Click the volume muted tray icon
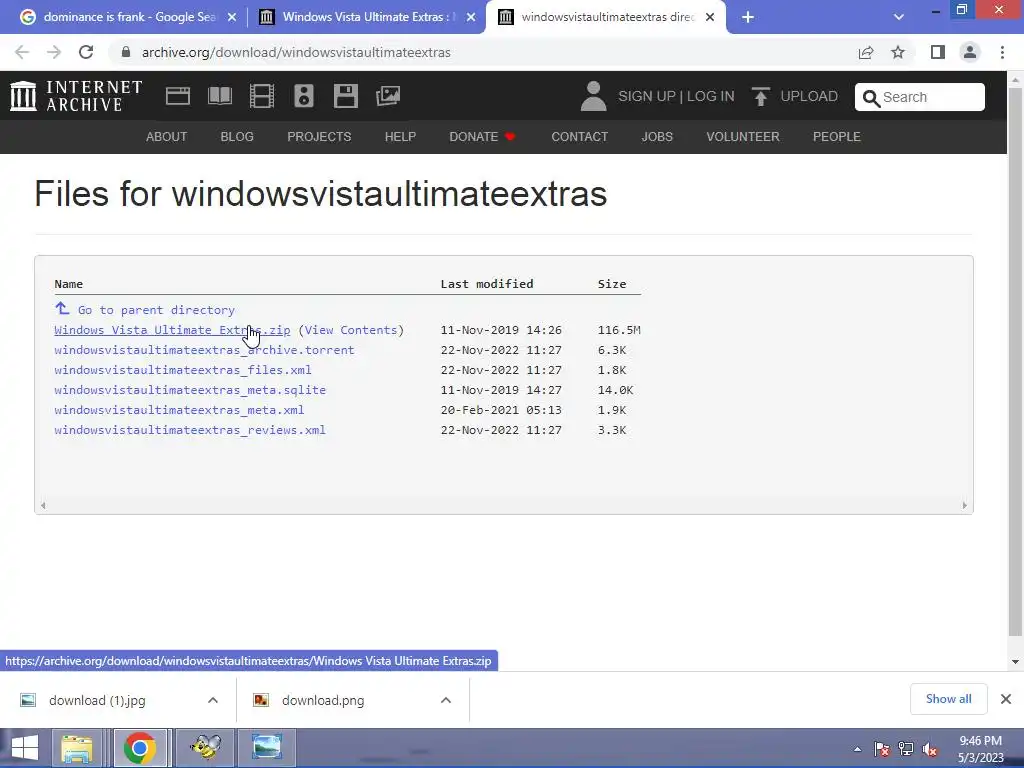 (929, 749)
